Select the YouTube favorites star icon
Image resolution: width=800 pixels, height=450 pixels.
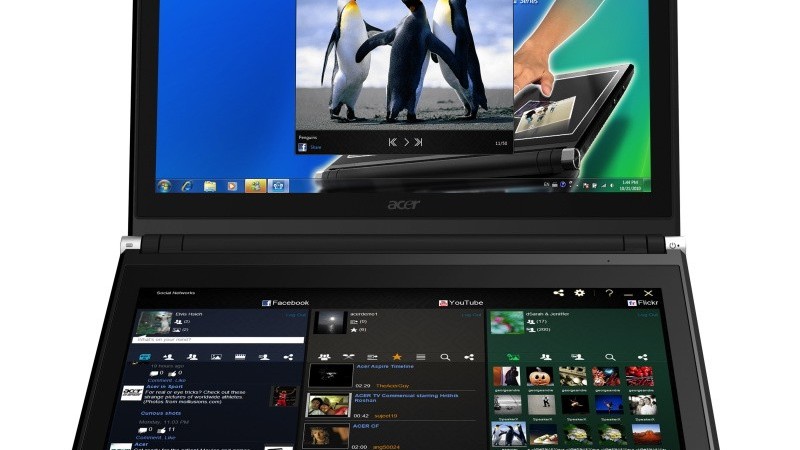coord(396,356)
